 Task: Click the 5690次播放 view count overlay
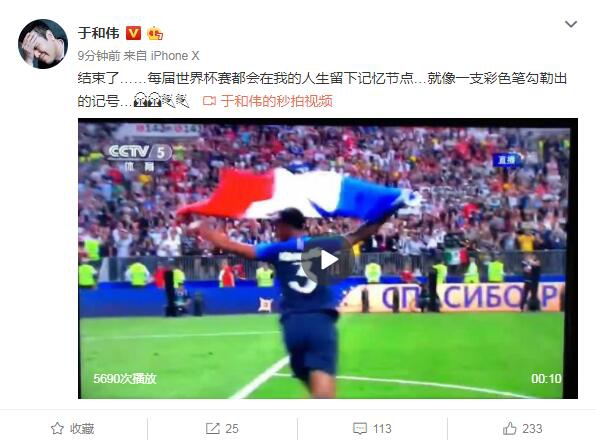coord(125,378)
